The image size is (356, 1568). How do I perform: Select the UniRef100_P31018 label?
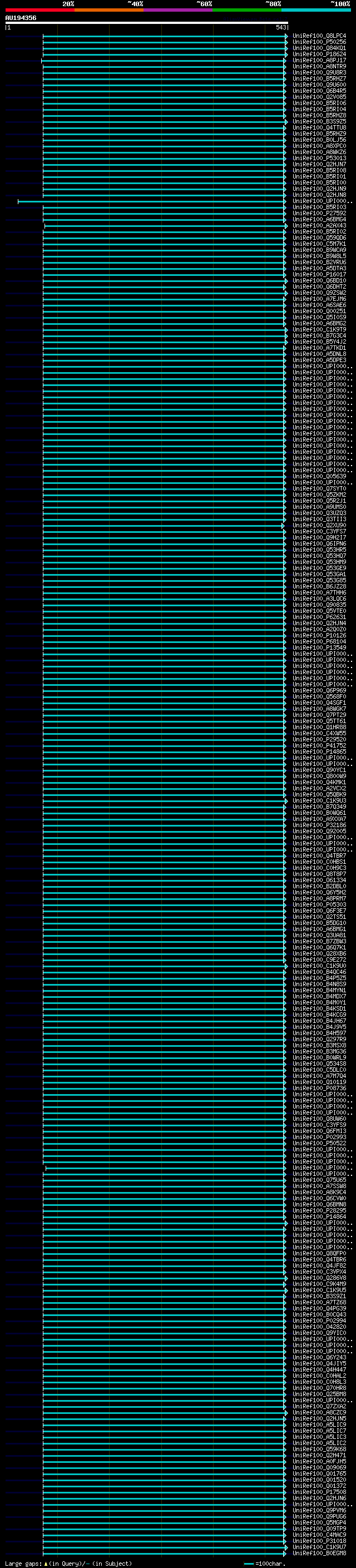pyautogui.click(x=319, y=1541)
